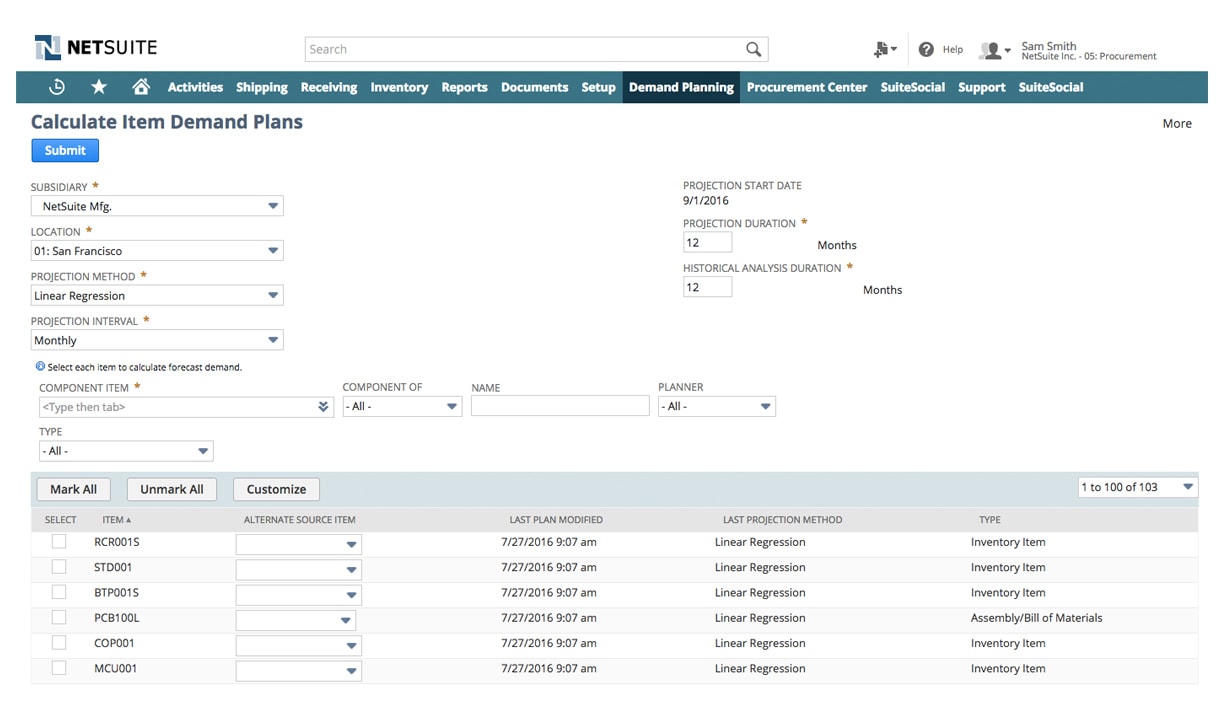
Task: Check the select box for MCU001
Action: coord(59,668)
